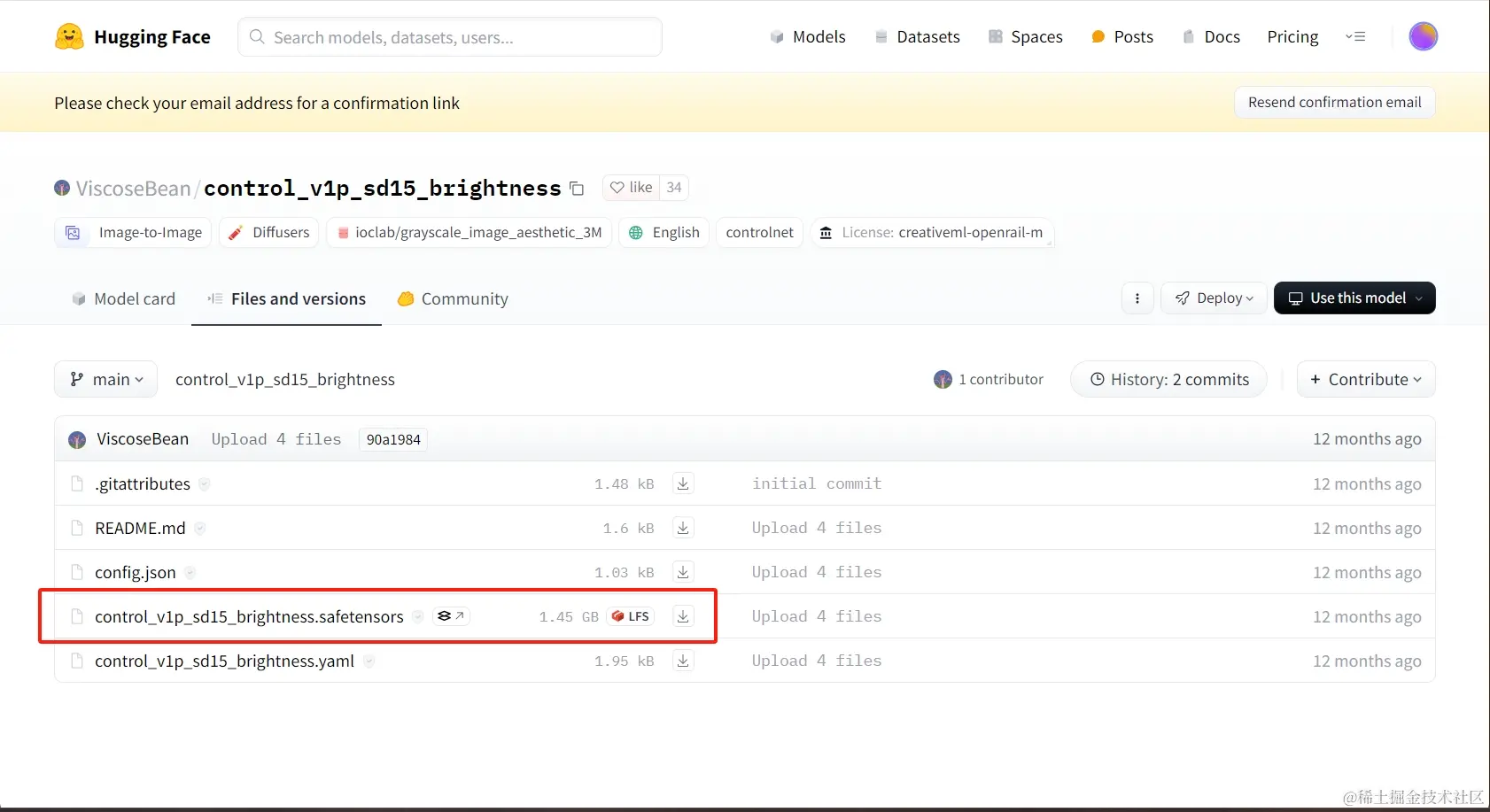Click the LFS badge on safetensors row
The image size is (1490, 812).
coord(631,616)
